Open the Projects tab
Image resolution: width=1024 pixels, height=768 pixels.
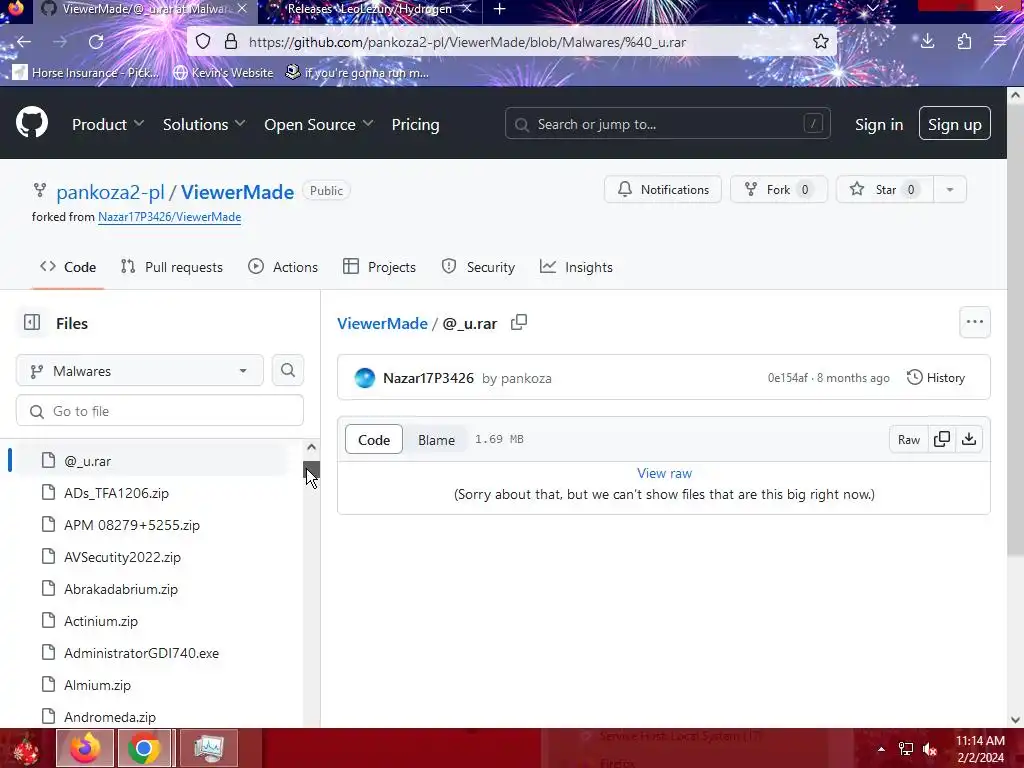(379, 267)
